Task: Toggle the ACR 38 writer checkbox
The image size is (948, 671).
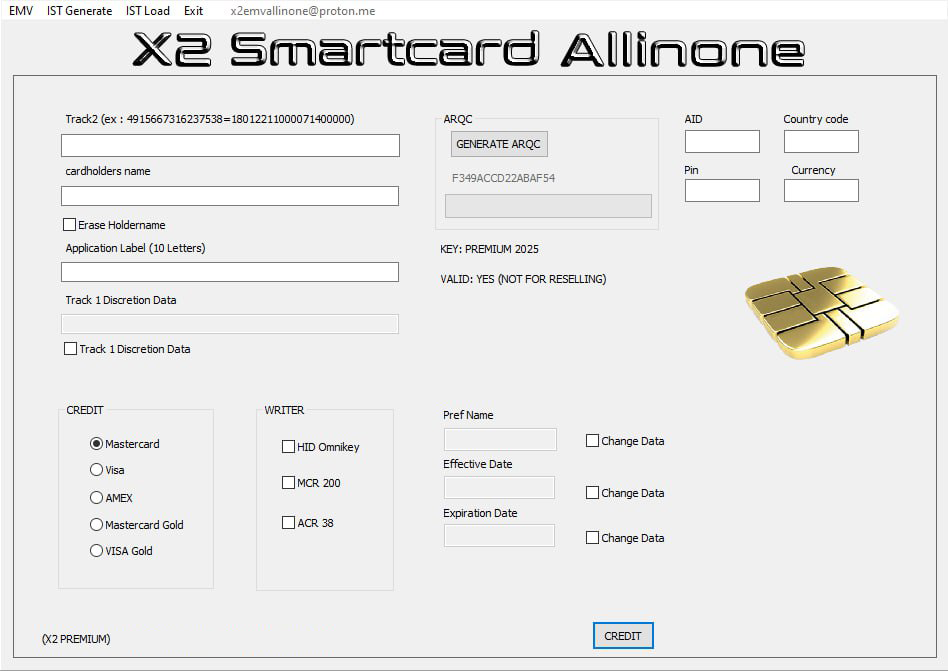Action: click(289, 523)
